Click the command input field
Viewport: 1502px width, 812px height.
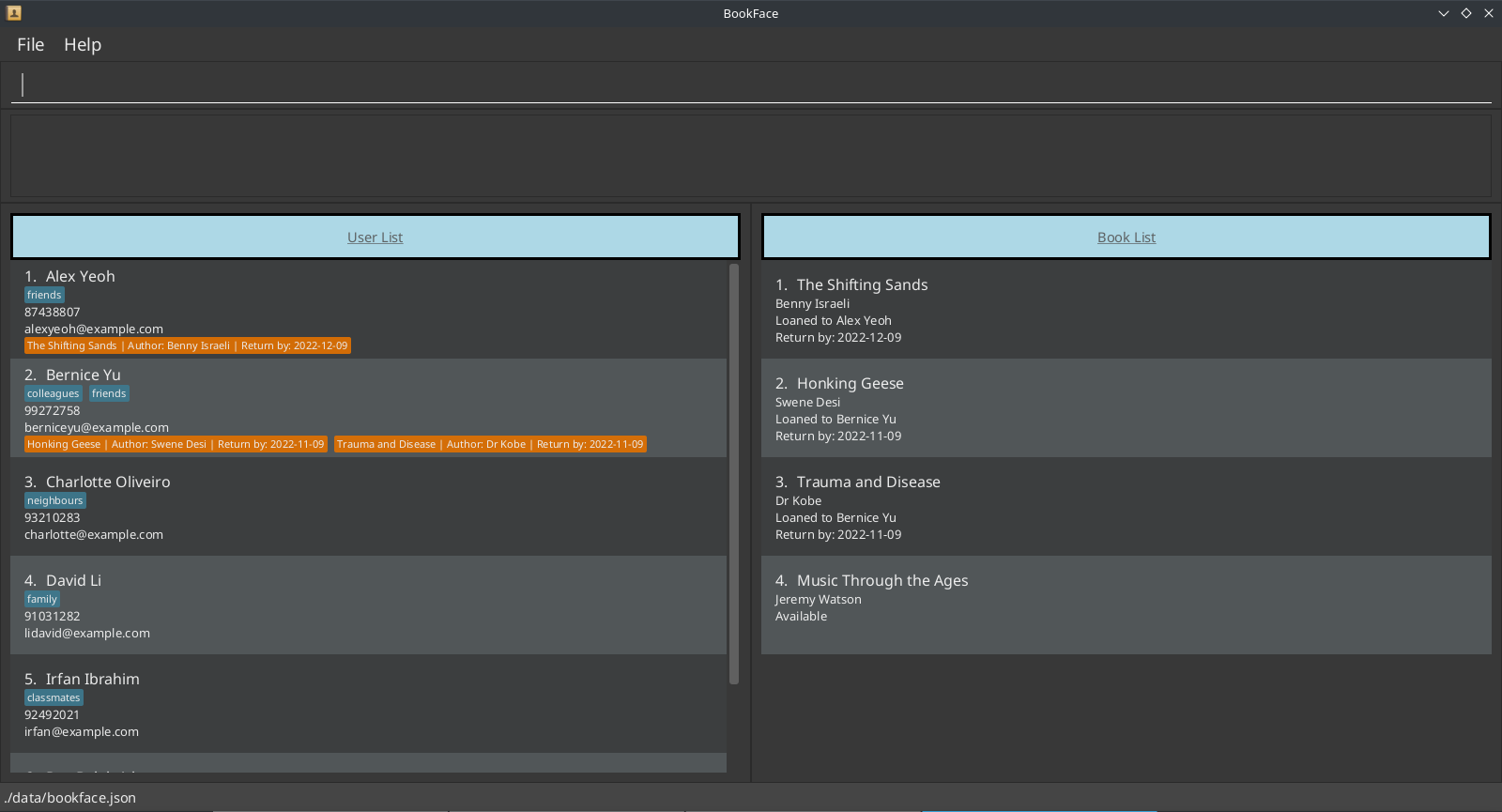tap(751, 84)
